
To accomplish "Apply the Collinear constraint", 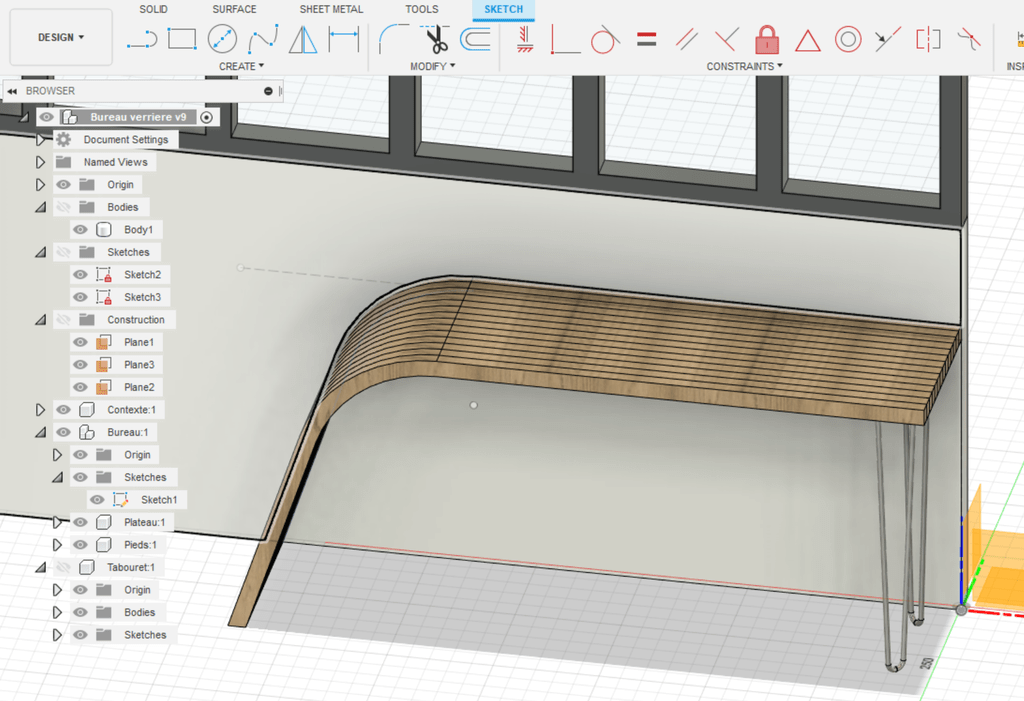I will click(888, 39).
